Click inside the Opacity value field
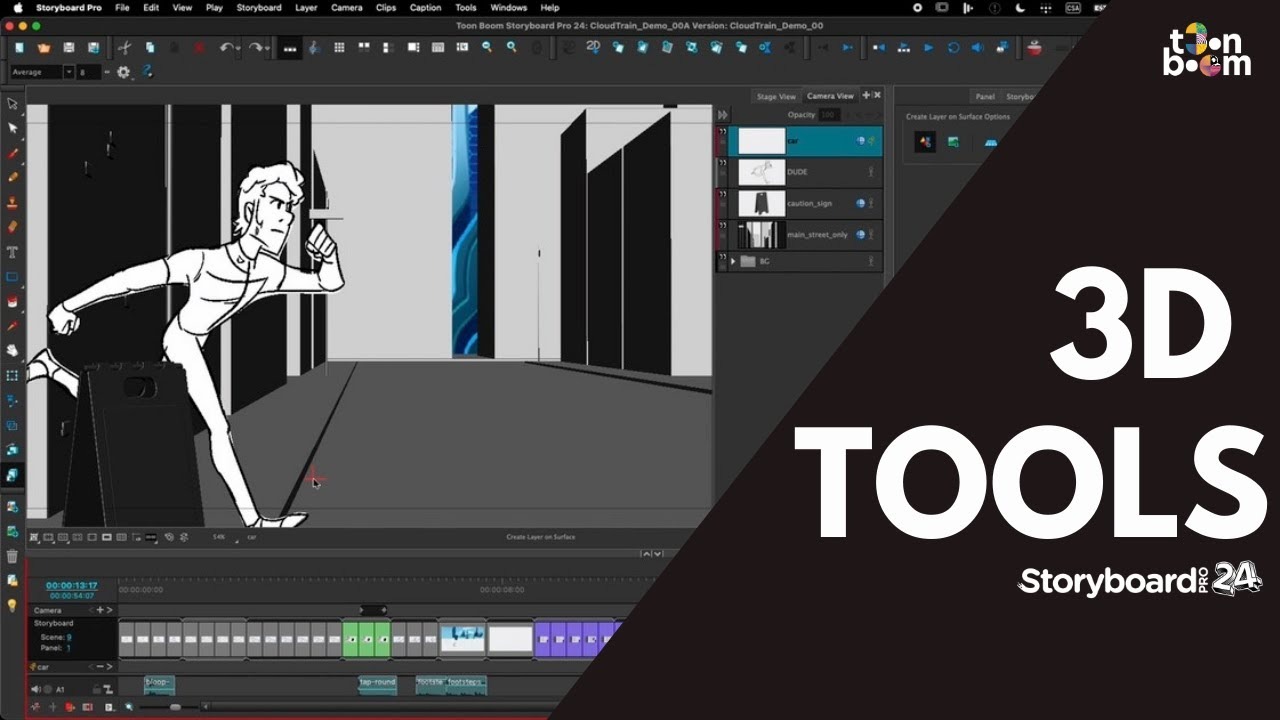This screenshot has width=1280, height=720. [827, 114]
